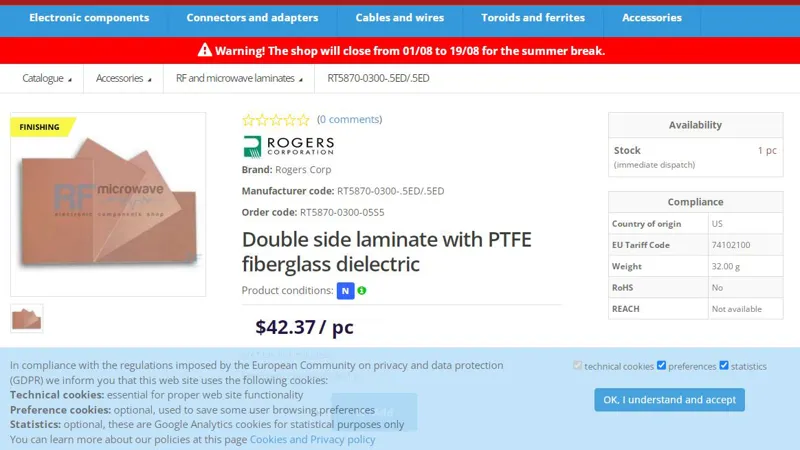This screenshot has height=450, width=800.
Task: Open the Toroids and ferrites menu
Action: tap(533, 18)
